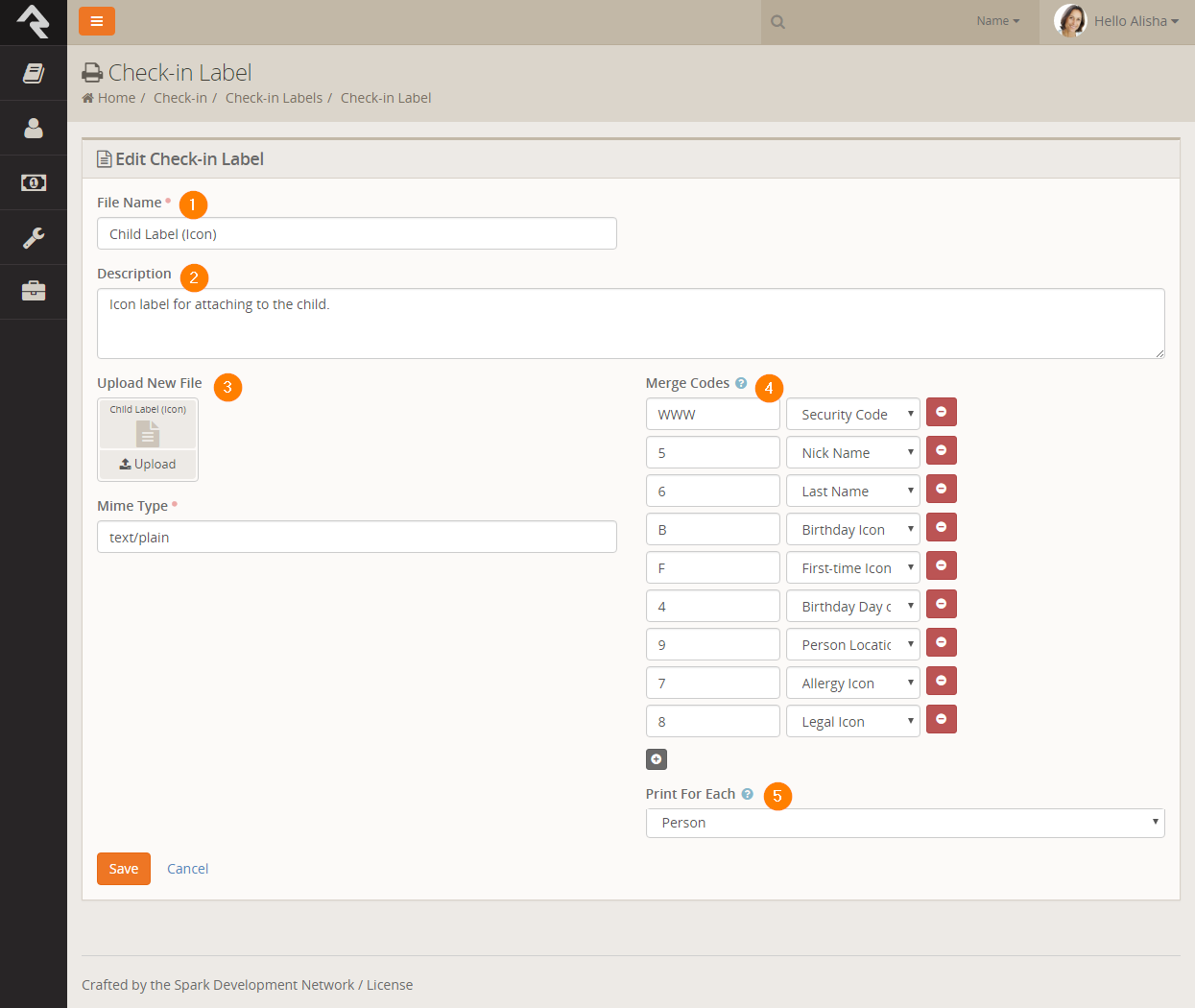Viewport: 1195px width, 1008px height.
Task: Add a new merge code row
Action: 657,759
